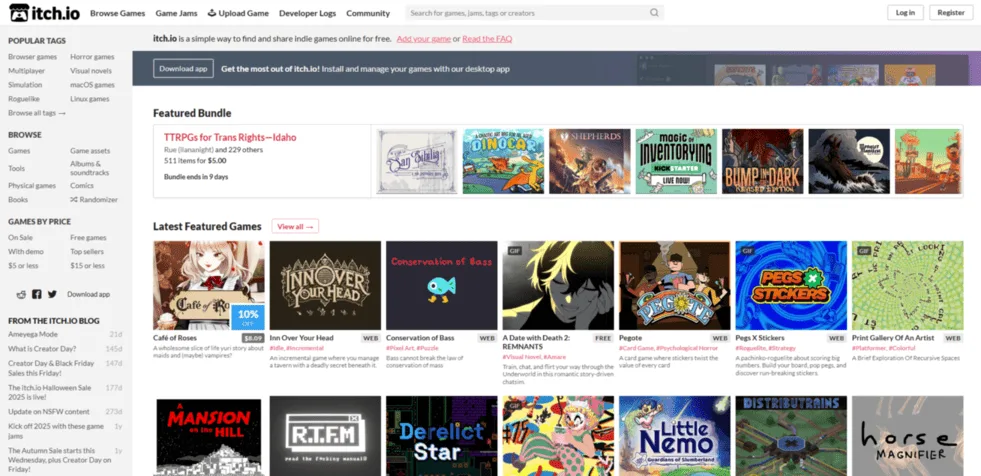
Task: Browse Albums & soundtracks category
Action: coord(89,168)
